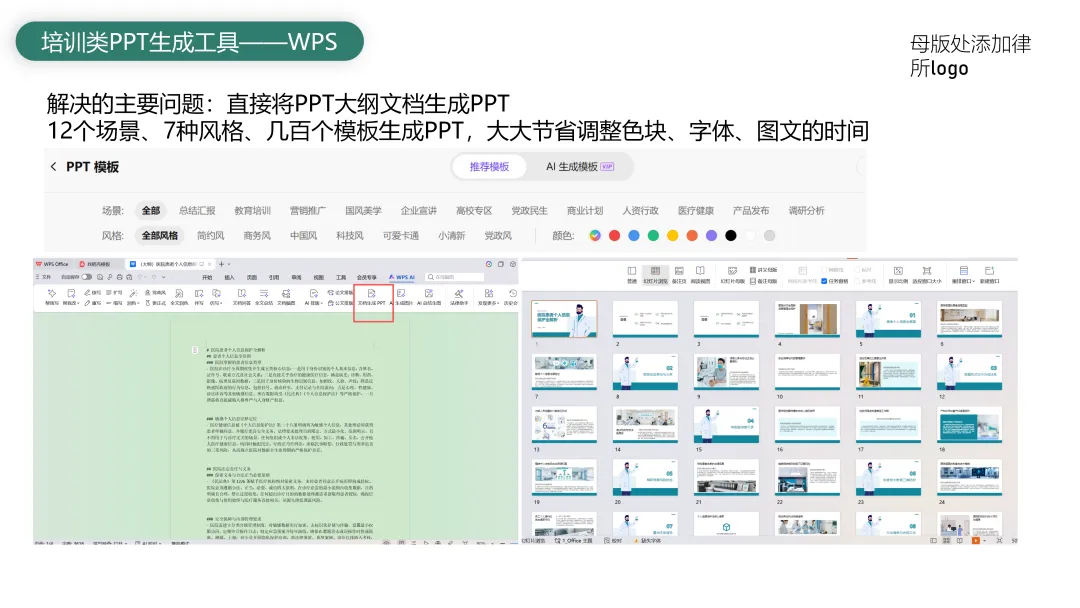Click the slideshow play button in status bar
This screenshot has width=1080, height=608.
click(975, 541)
